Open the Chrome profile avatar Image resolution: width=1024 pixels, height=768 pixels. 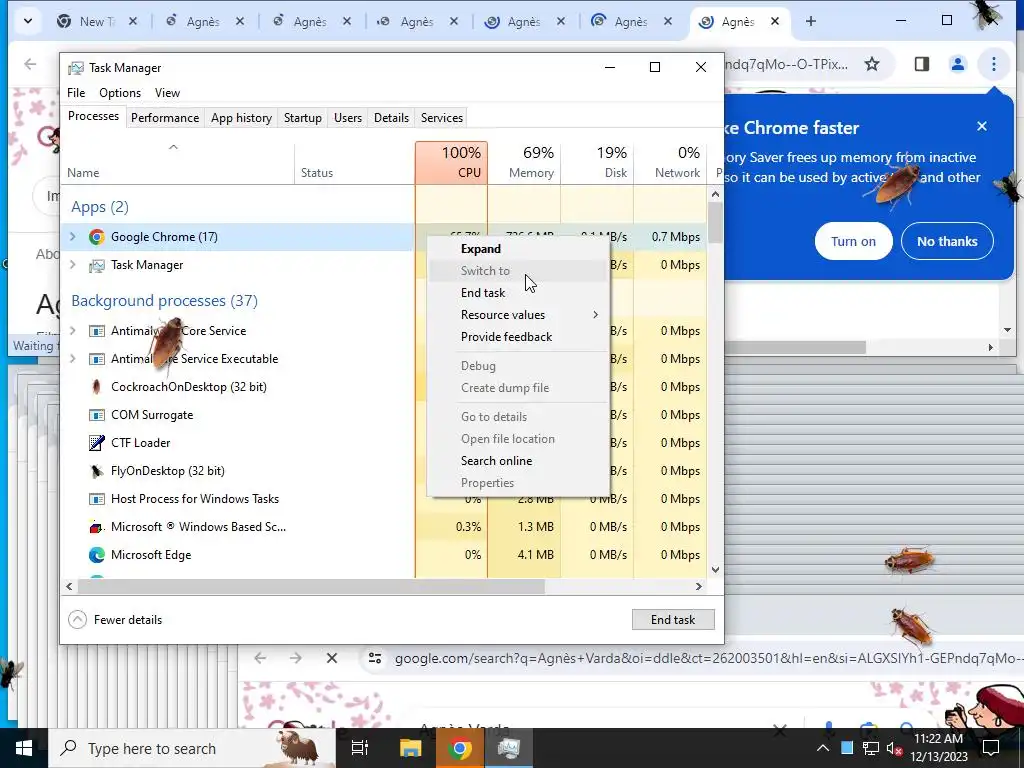click(x=957, y=64)
